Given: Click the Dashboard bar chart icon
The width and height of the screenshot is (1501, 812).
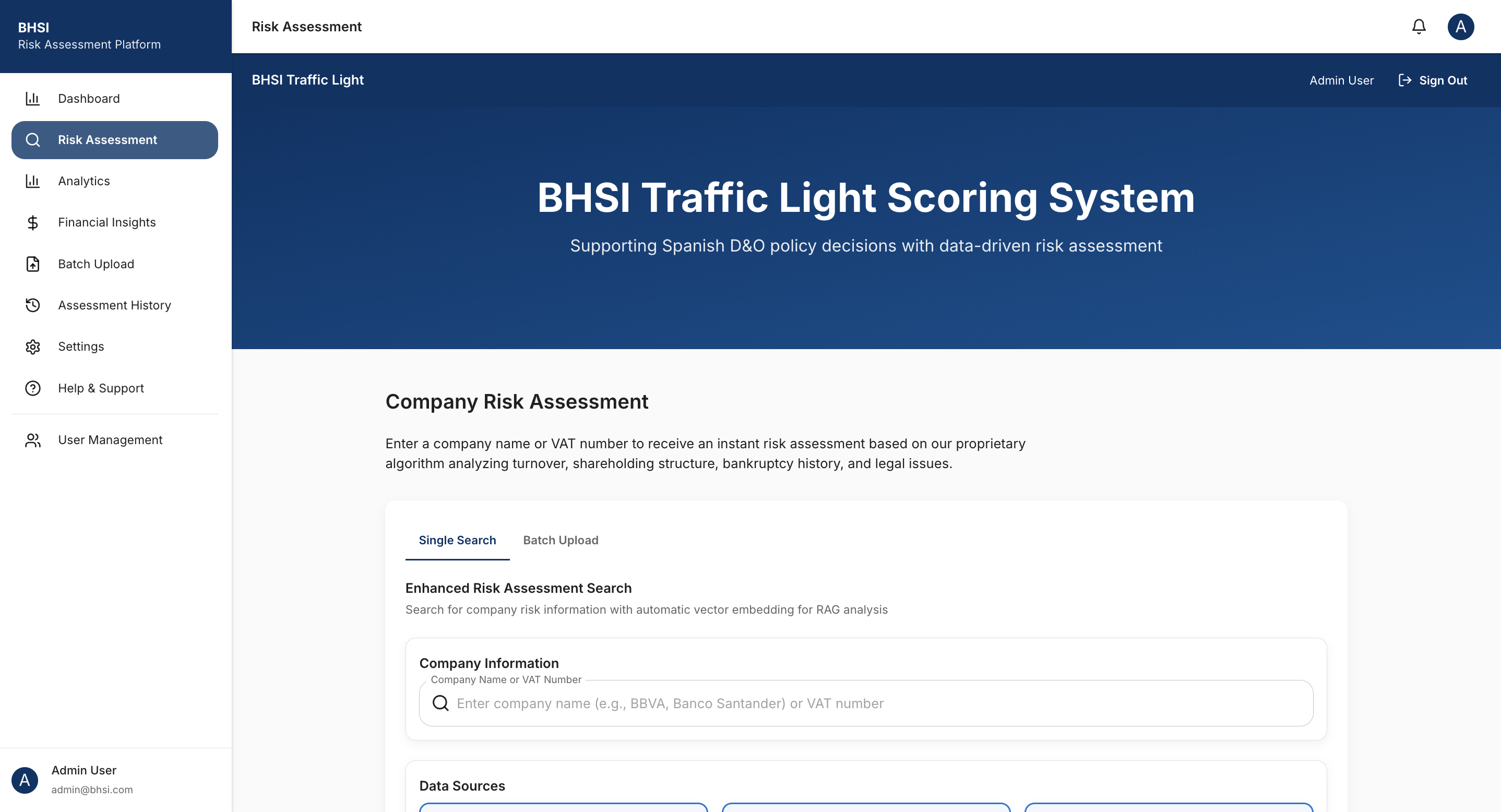Looking at the screenshot, I should point(33,99).
